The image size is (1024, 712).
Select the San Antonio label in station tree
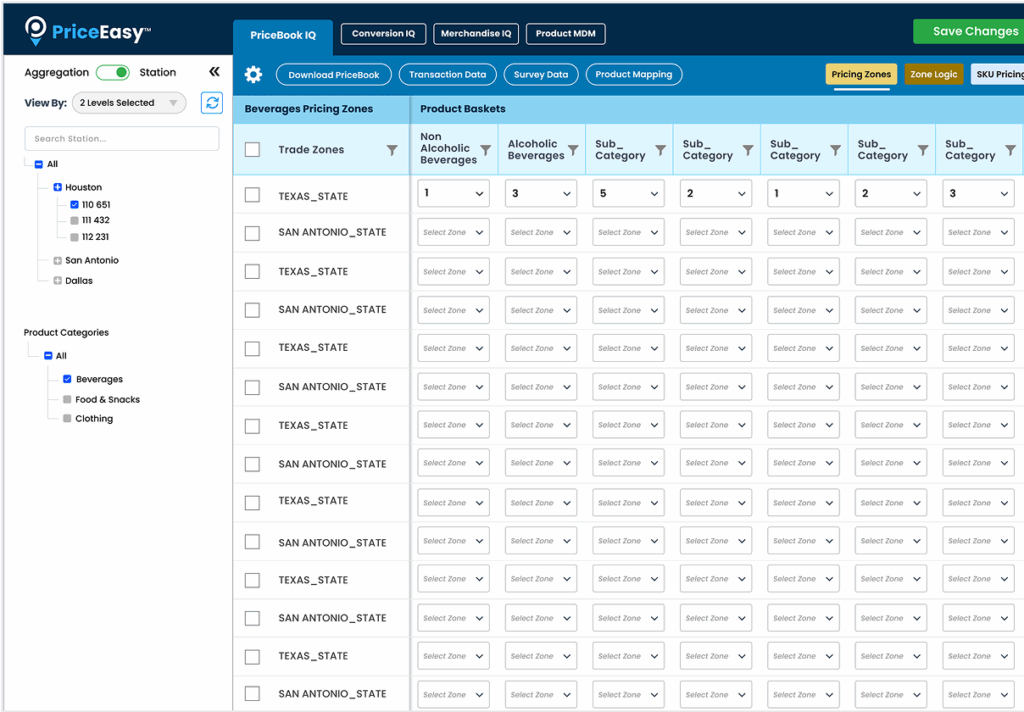pos(92,261)
